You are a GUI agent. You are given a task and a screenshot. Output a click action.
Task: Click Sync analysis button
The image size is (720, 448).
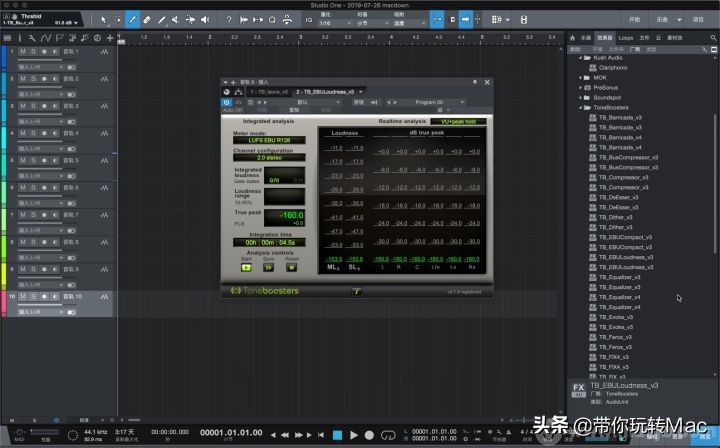tap(269, 268)
